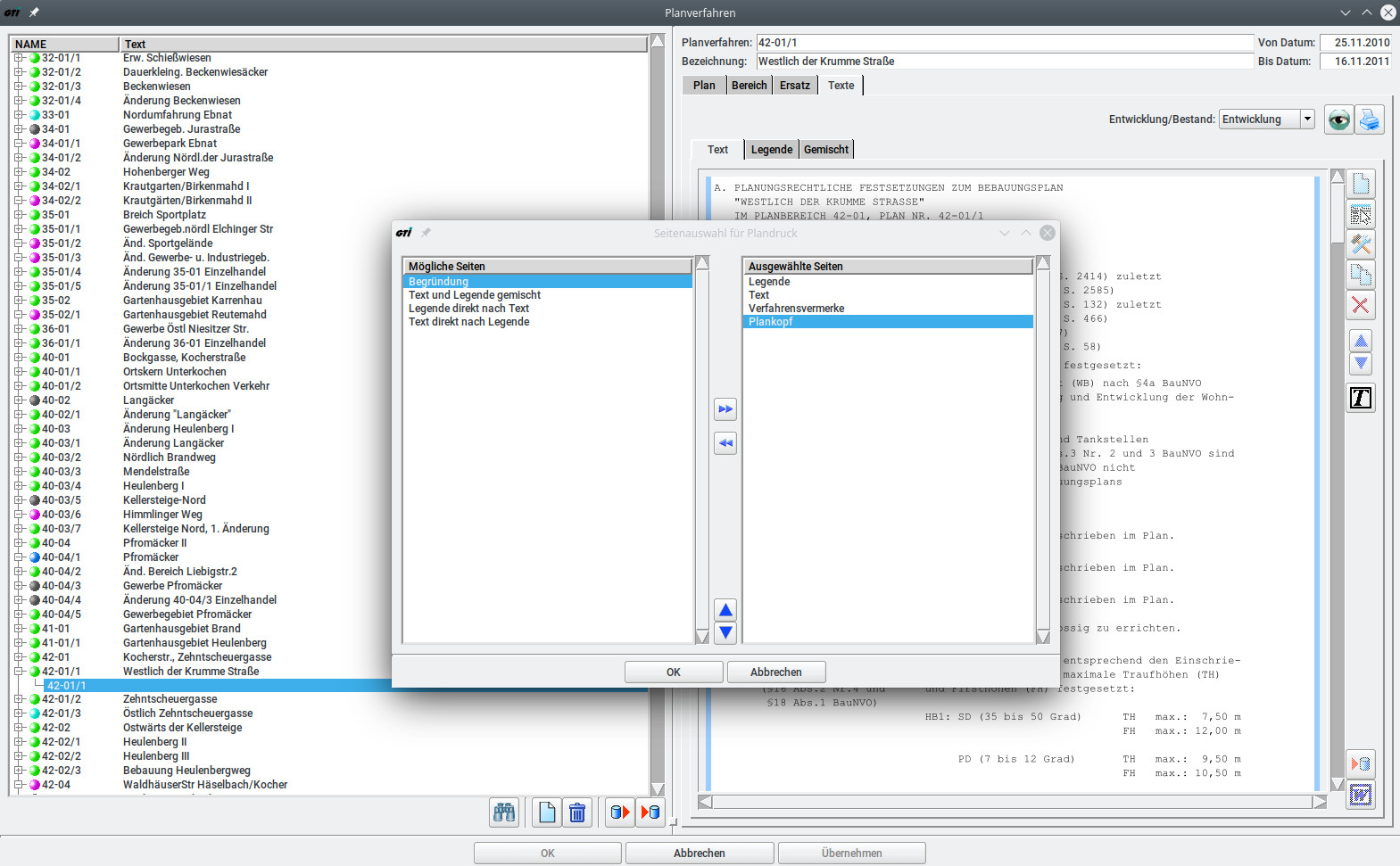Open the Entwicklung/Bestand dropdown
The height and width of the screenshot is (866, 1400).
pos(1307,120)
